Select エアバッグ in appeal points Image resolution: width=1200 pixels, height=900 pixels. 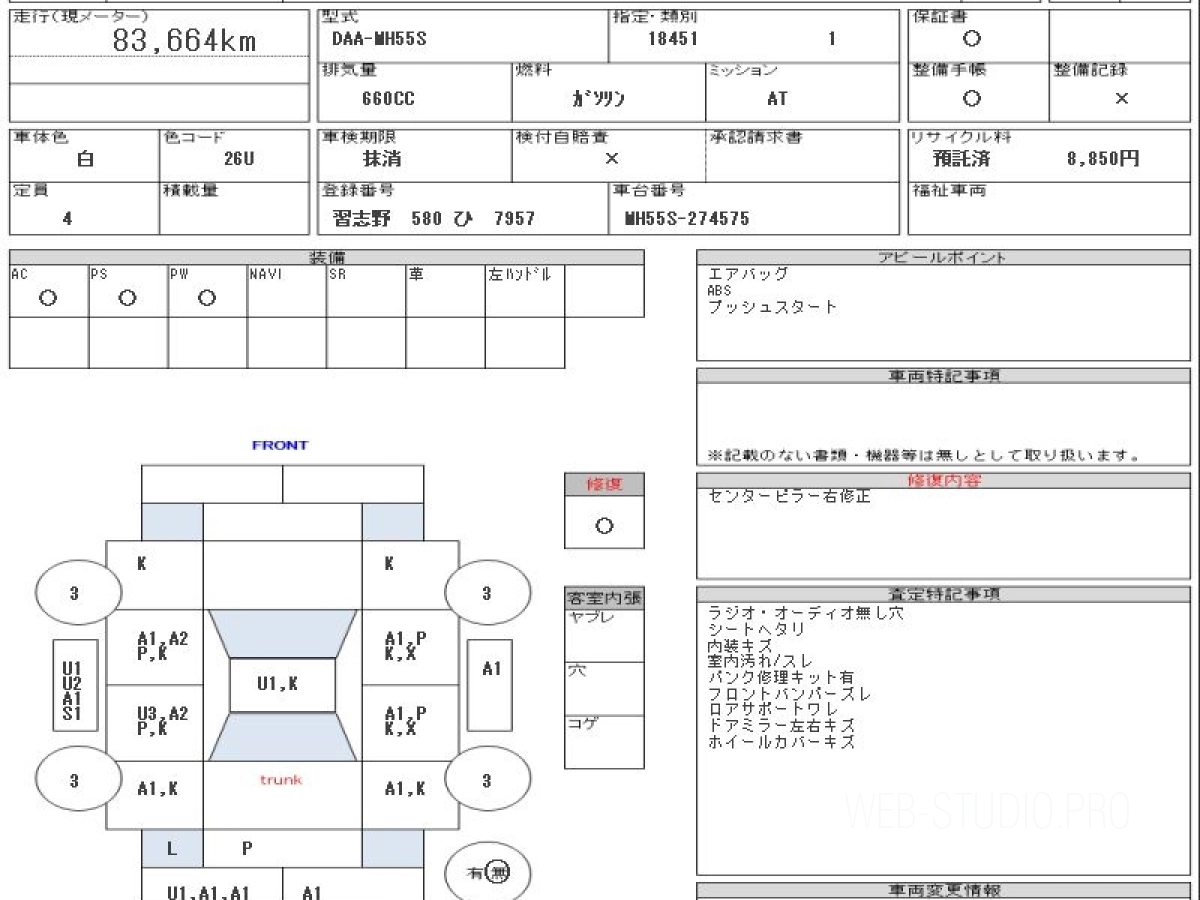pyautogui.click(x=748, y=273)
